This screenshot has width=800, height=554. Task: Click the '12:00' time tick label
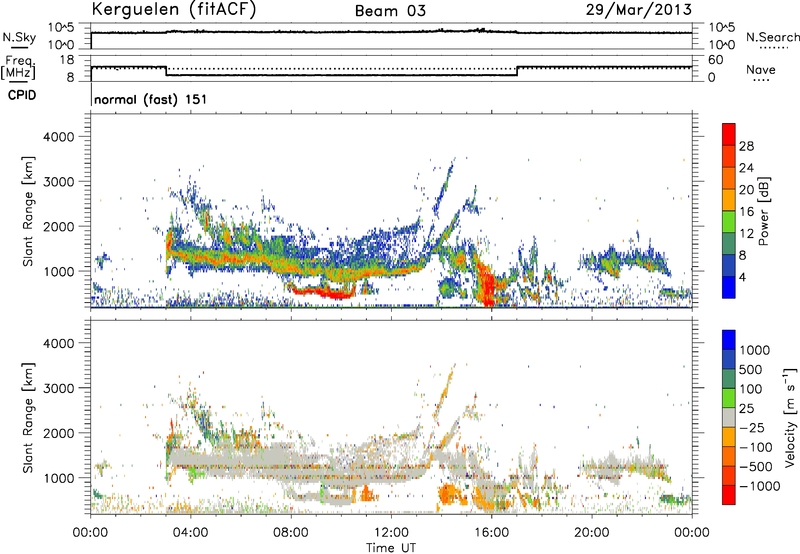[x=391, y=533]
